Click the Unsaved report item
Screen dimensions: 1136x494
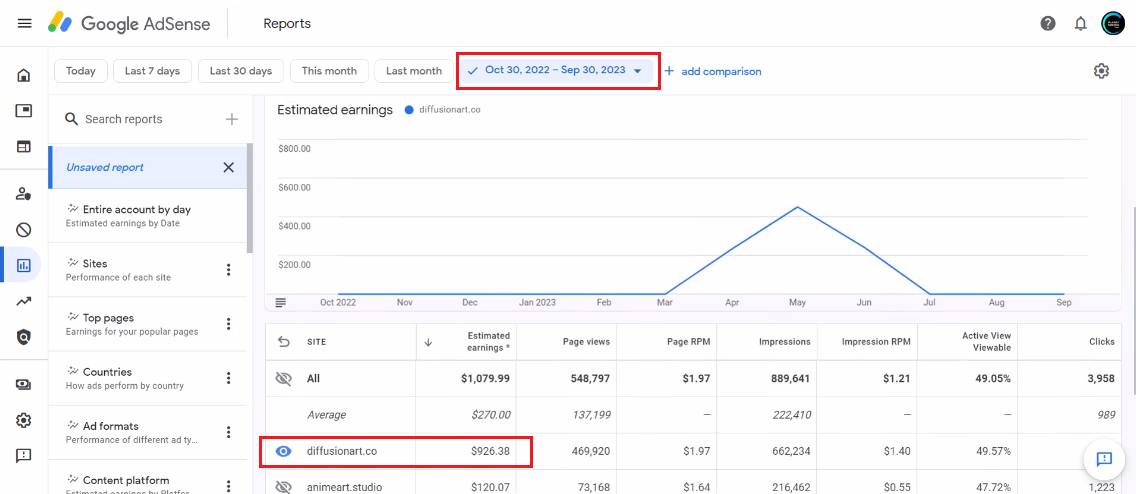point(148,167)
